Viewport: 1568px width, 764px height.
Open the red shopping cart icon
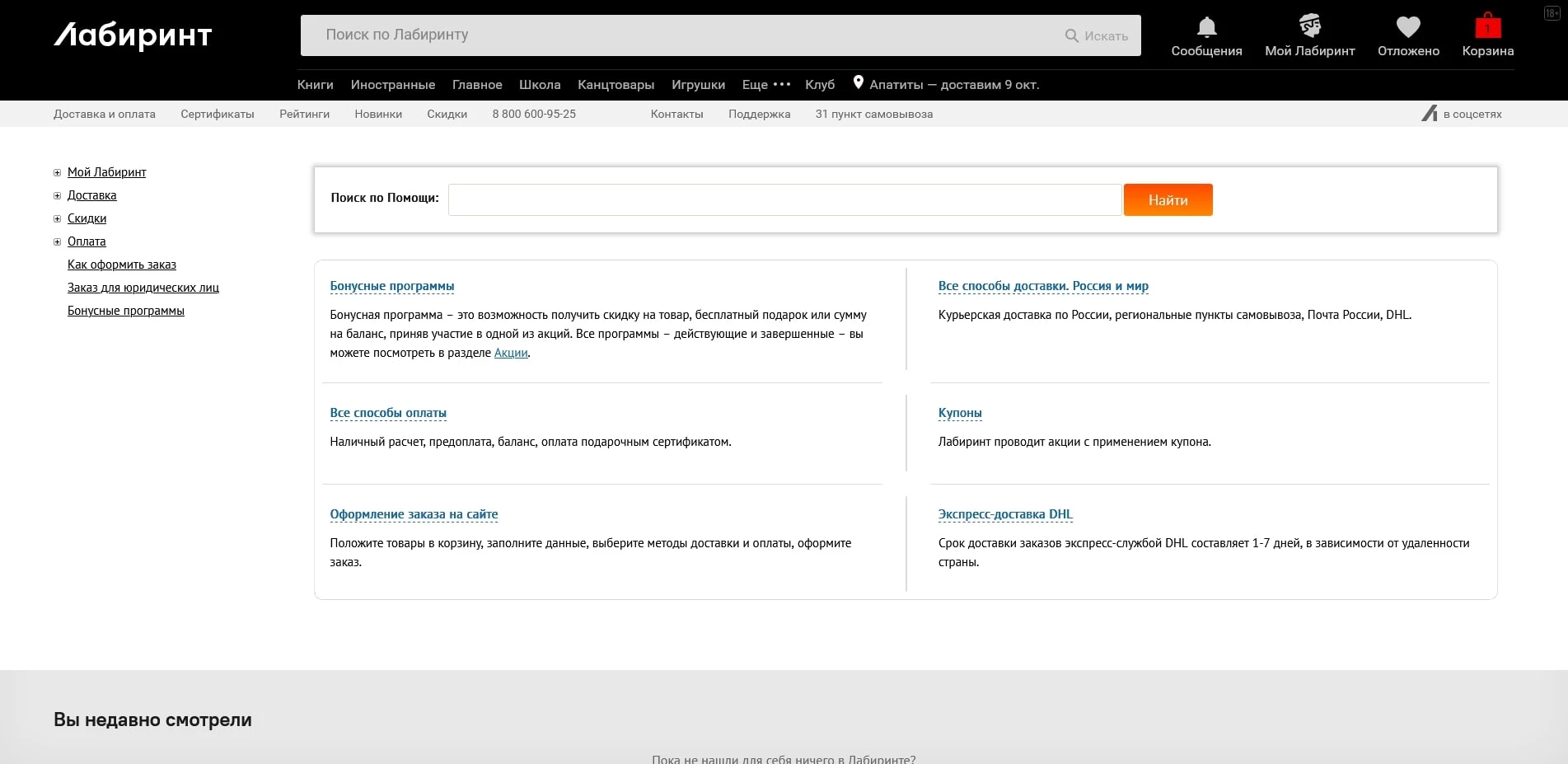[1487, 26]
